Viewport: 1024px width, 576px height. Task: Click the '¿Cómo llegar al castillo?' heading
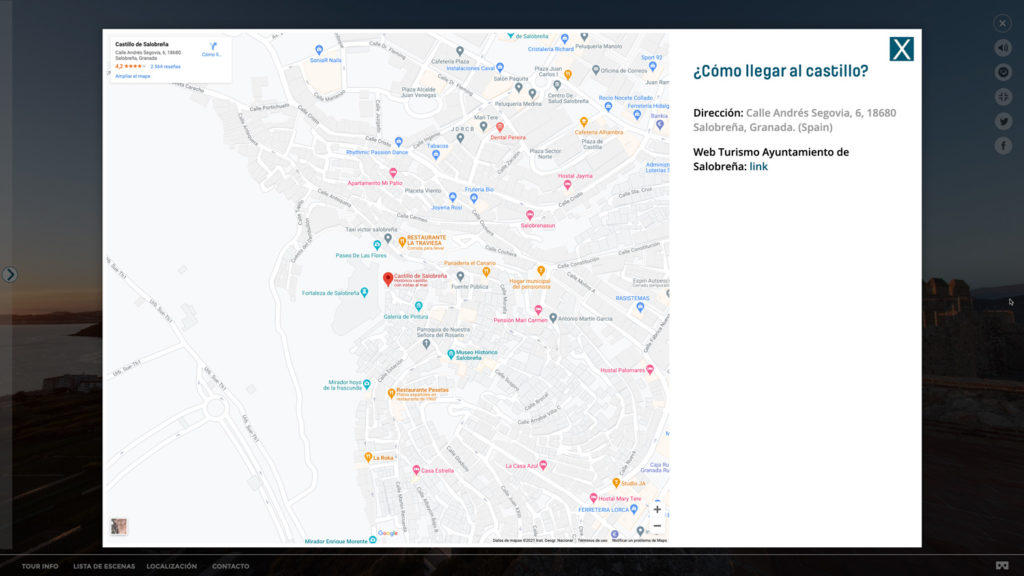(780, 71)
